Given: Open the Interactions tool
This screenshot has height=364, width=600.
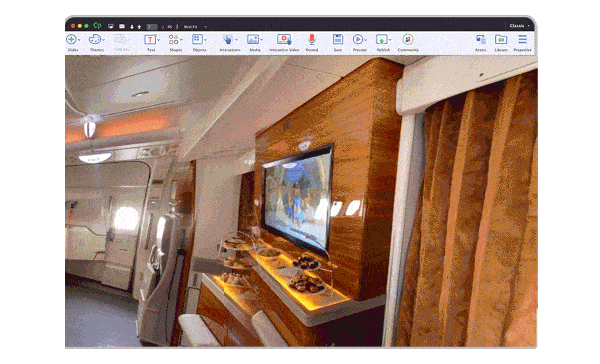Looking at the screenshot, I should point(228,39).
